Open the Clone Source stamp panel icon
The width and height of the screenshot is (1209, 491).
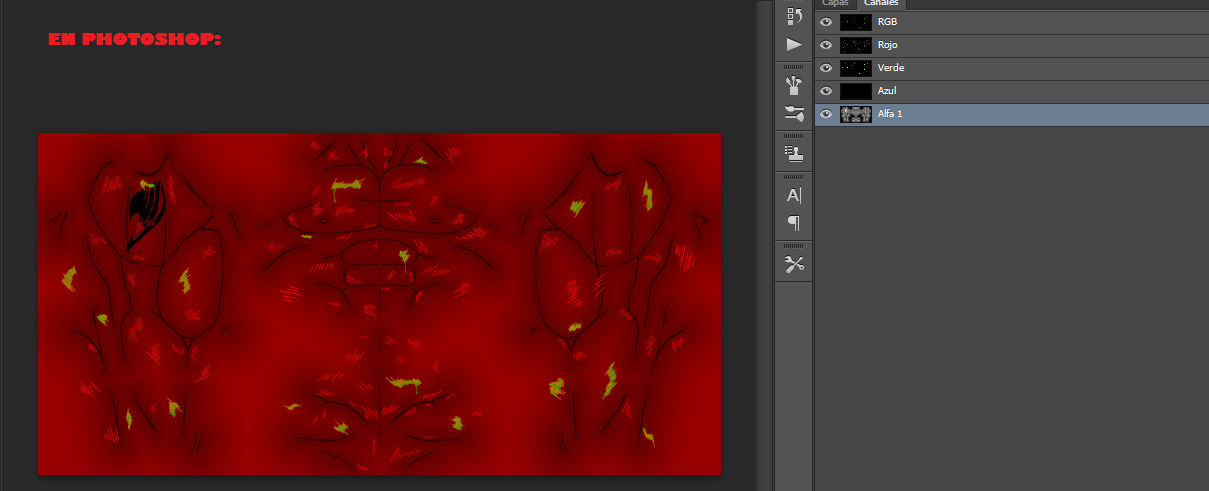point(794,153)
